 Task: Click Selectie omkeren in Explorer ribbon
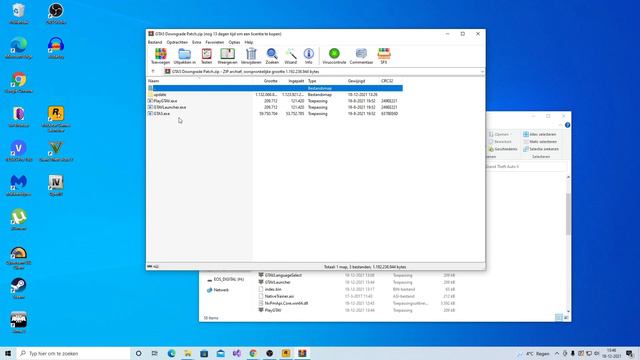[x=541, y=149]
